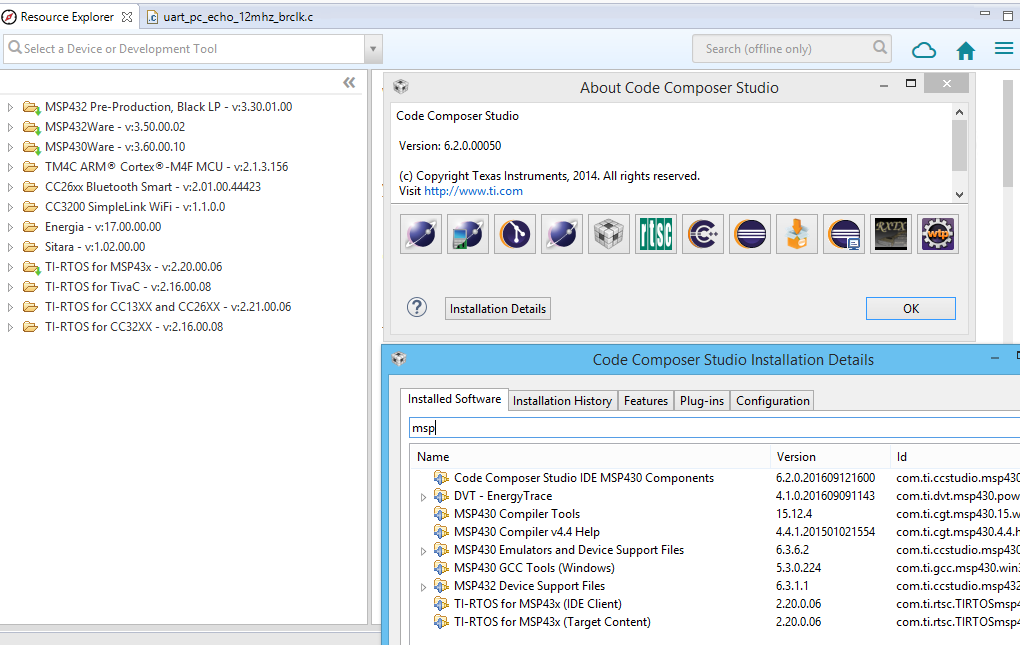This screenshot has width=1020, height=645.
Task: Click MSP430 GCC Tools feature icon
Action: [x=441, y=568]
